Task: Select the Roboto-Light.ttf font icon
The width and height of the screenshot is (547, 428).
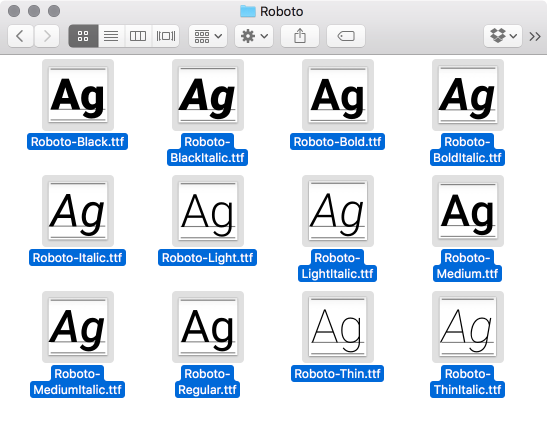Action: point(208,211)
